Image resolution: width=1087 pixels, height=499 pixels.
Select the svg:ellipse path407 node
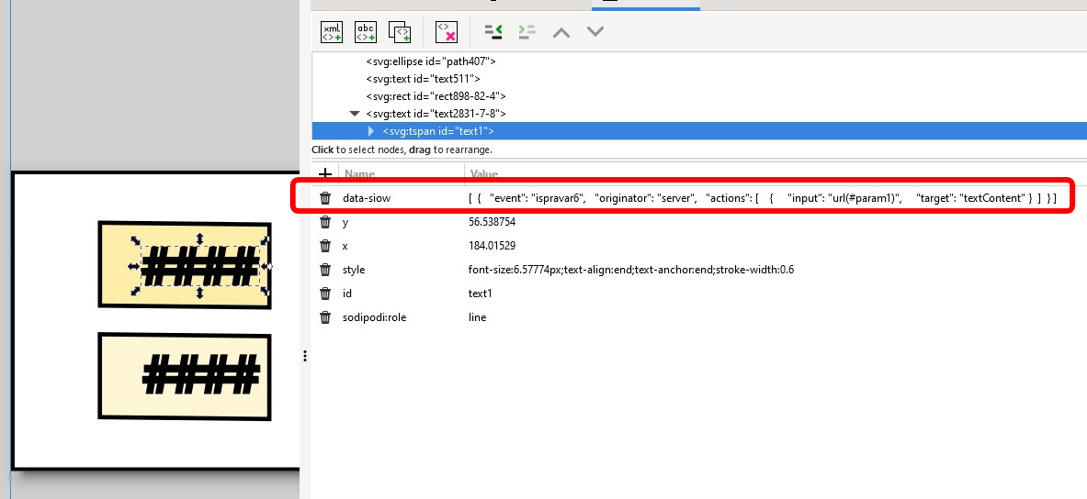[430, 62]
